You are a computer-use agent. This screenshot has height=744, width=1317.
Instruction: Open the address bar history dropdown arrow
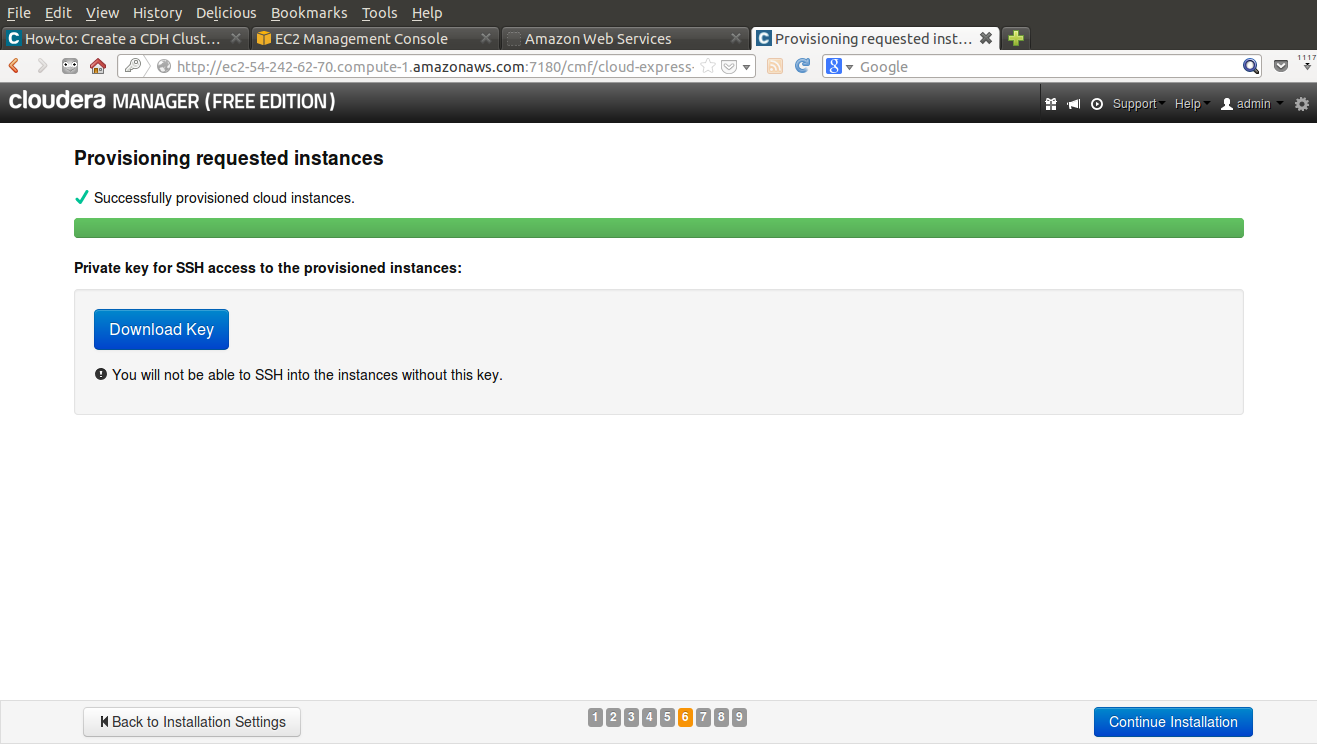click(x=747, y=67)
